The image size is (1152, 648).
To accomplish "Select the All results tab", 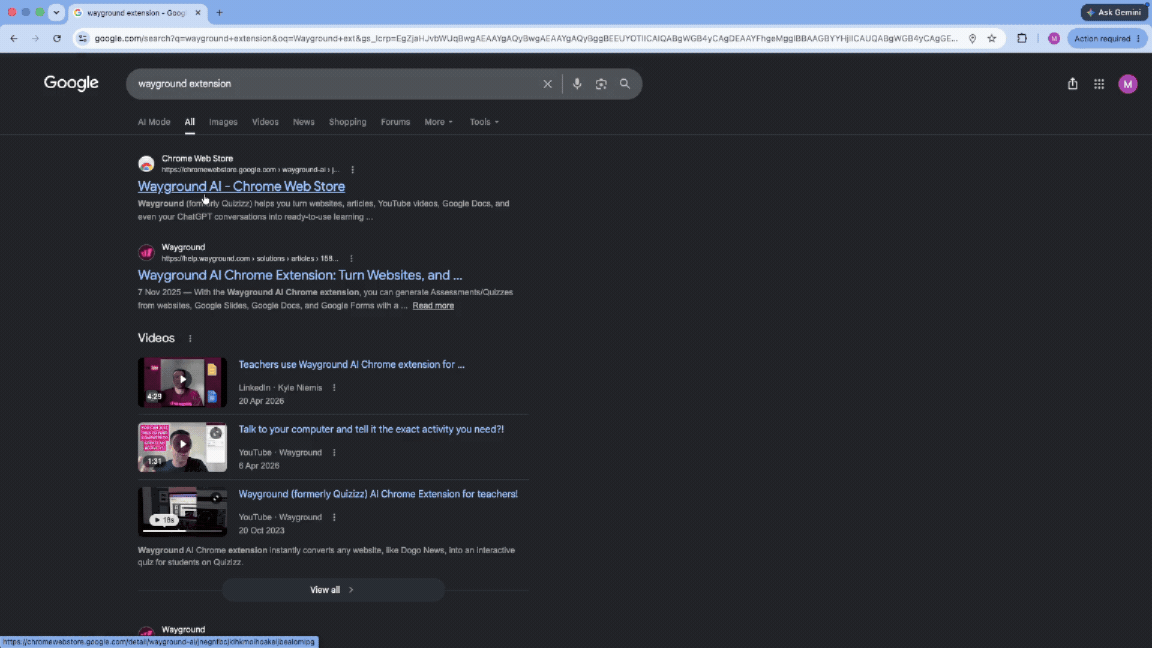I will (190, 122).
